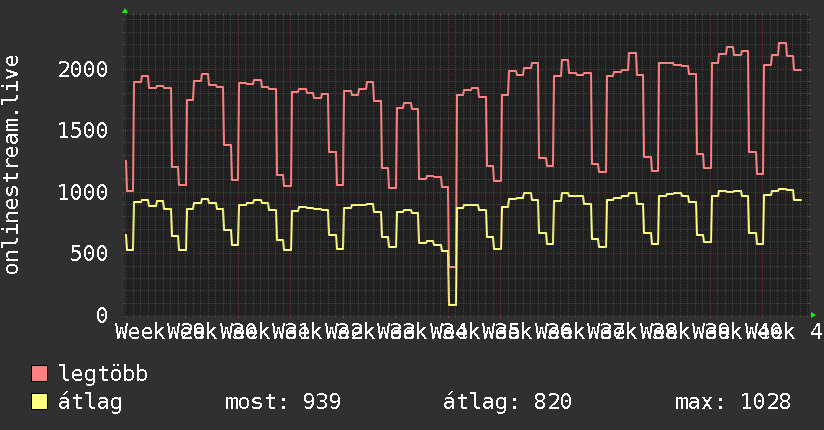
Task: Click the pink legtöbb legend swatch
Action: click(x=39, y=374)
